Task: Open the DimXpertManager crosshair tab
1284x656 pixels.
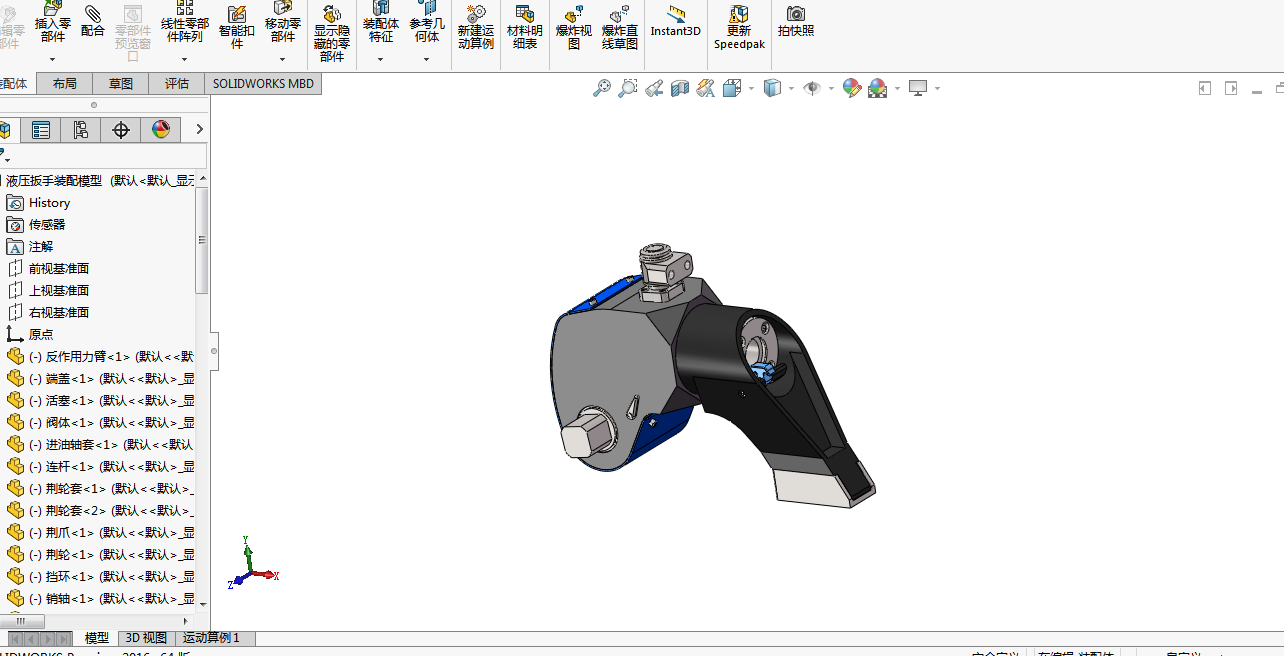Action: pos(121,130)
